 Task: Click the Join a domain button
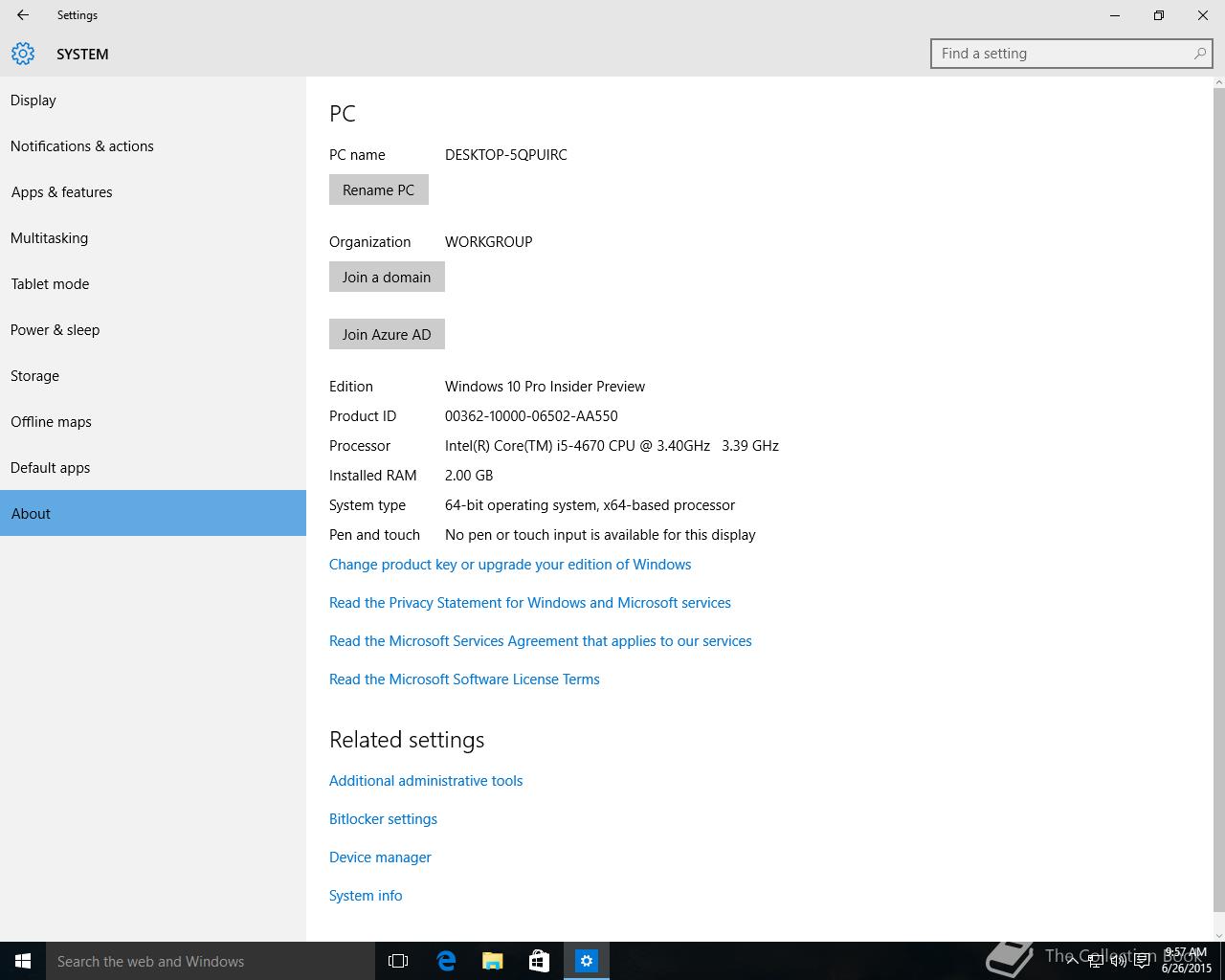(387, 277)
